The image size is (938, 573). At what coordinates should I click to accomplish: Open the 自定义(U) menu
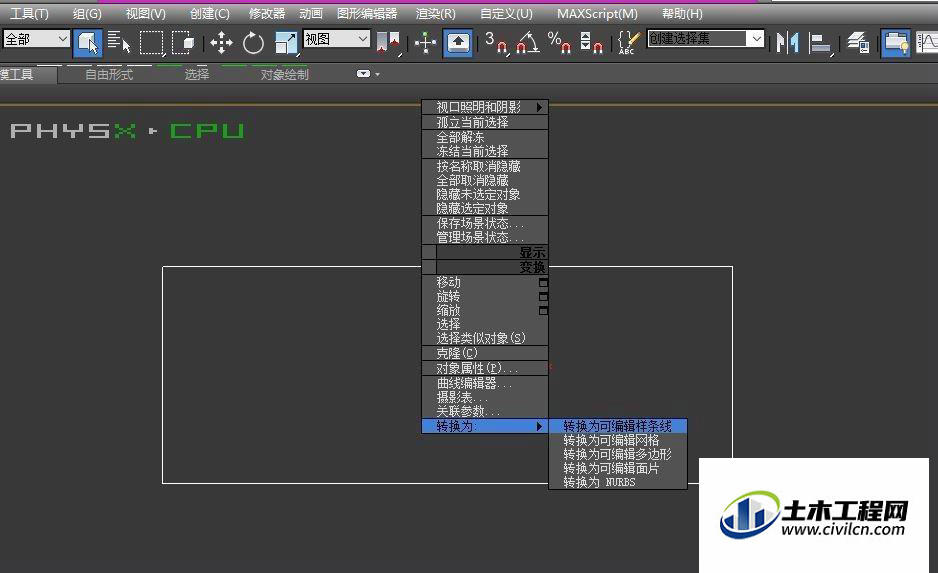(506, 13)
